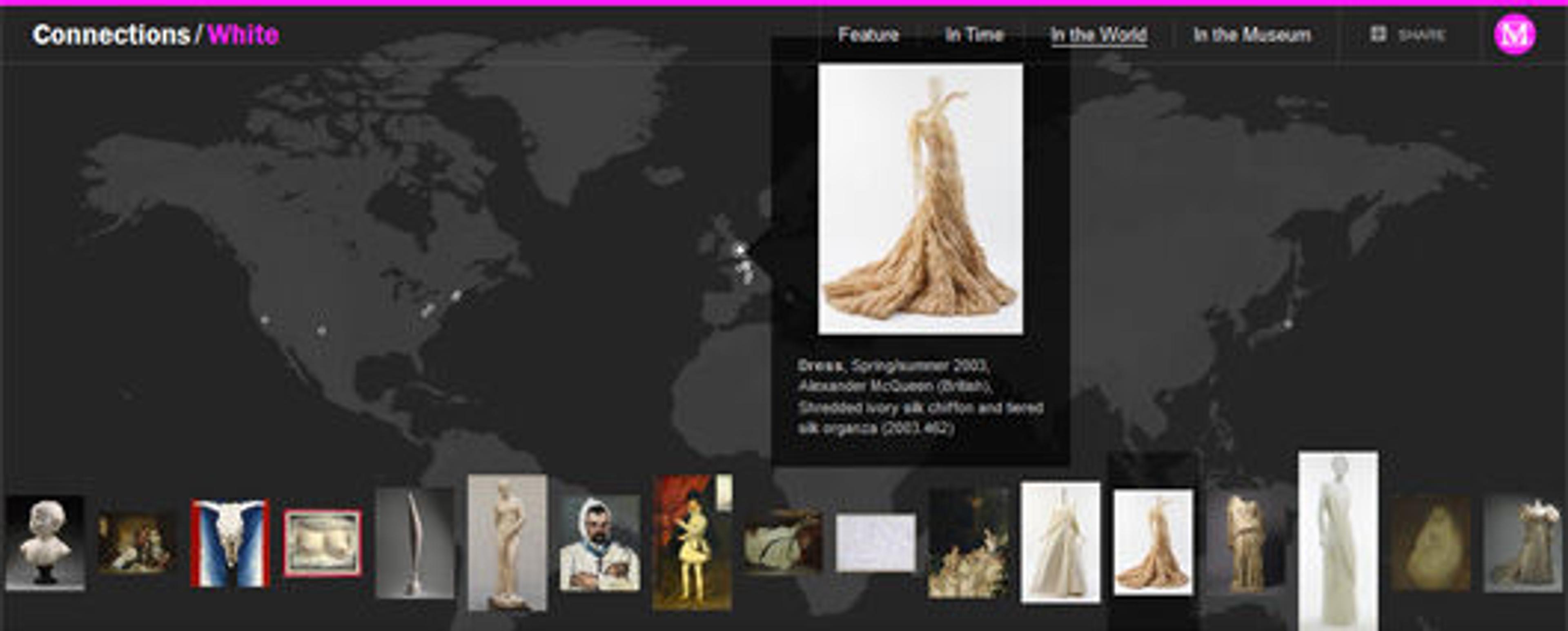The height and width of the screenshot is (631, 1568).
Task: Switch to the In Time tab
Action: 974,35
